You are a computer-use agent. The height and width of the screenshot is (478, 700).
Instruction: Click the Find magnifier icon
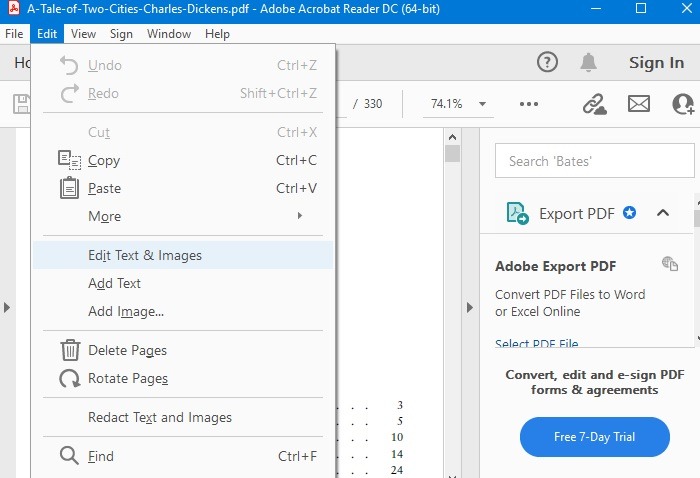click(69, 456)
